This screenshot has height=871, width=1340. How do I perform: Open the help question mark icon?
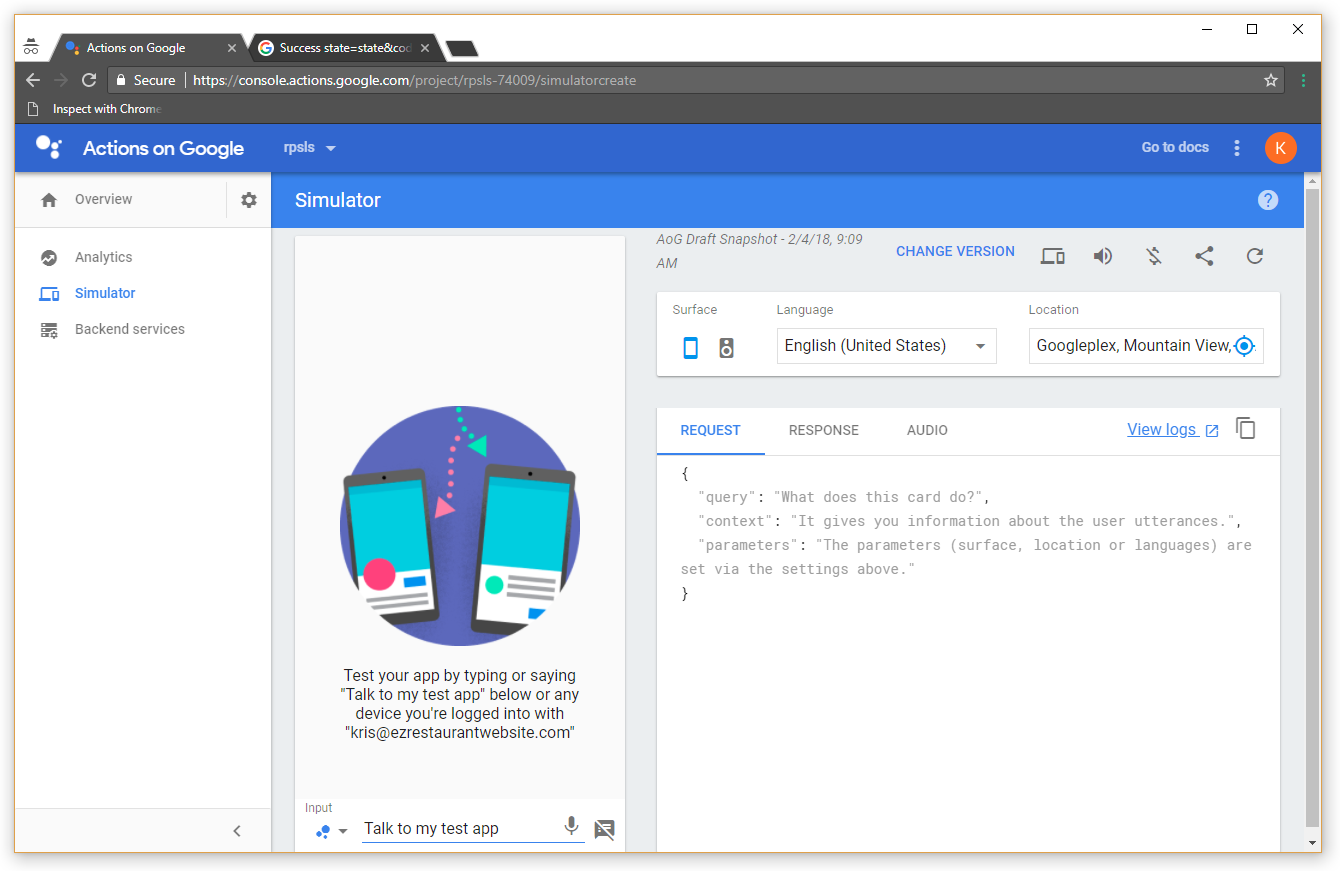click(x=1267, y=200)
